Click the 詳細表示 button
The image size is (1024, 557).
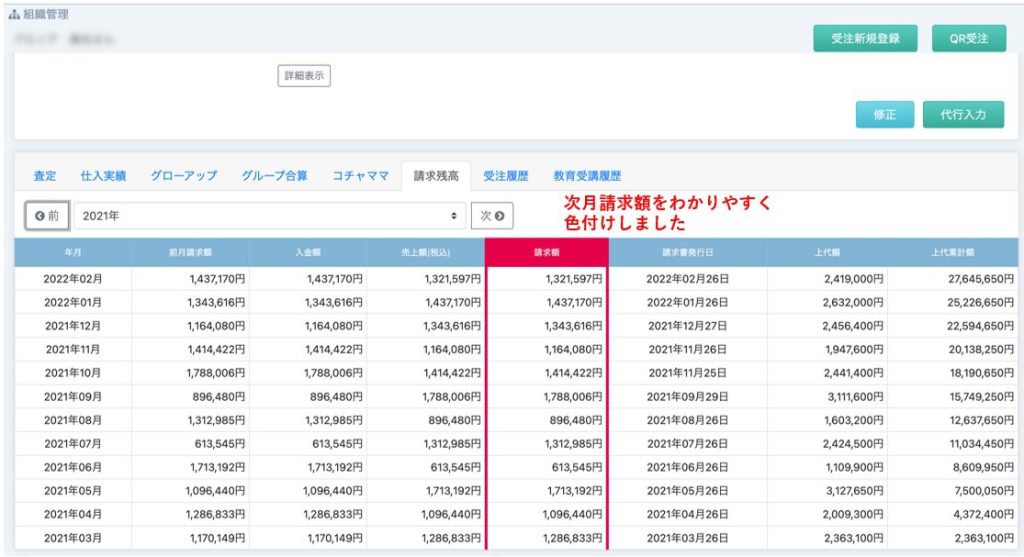tap(303, 76)
